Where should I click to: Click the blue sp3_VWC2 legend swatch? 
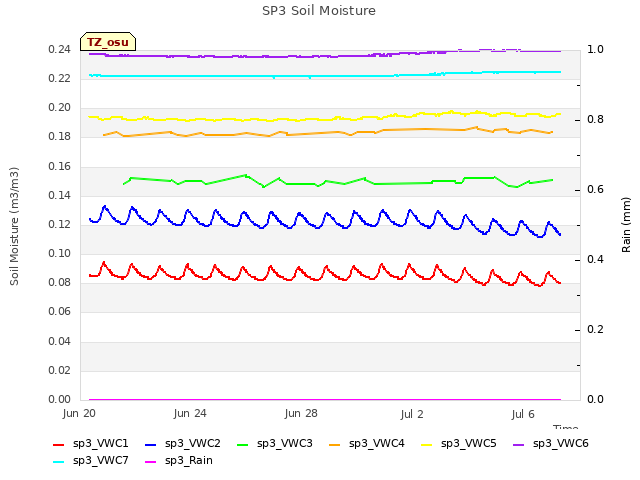[151, 445]
